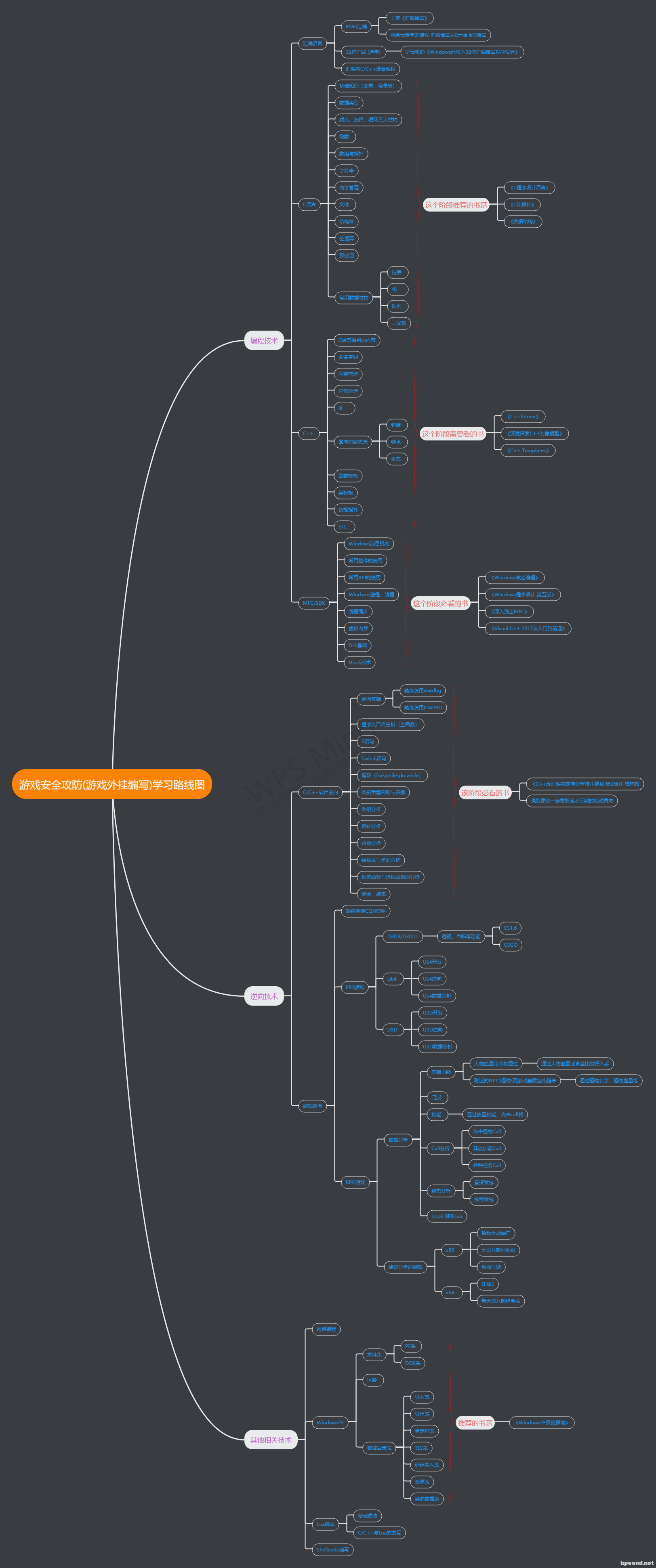
Task: Click the 熟练使用x64dbg node
Action: click(x=423, y=690)
